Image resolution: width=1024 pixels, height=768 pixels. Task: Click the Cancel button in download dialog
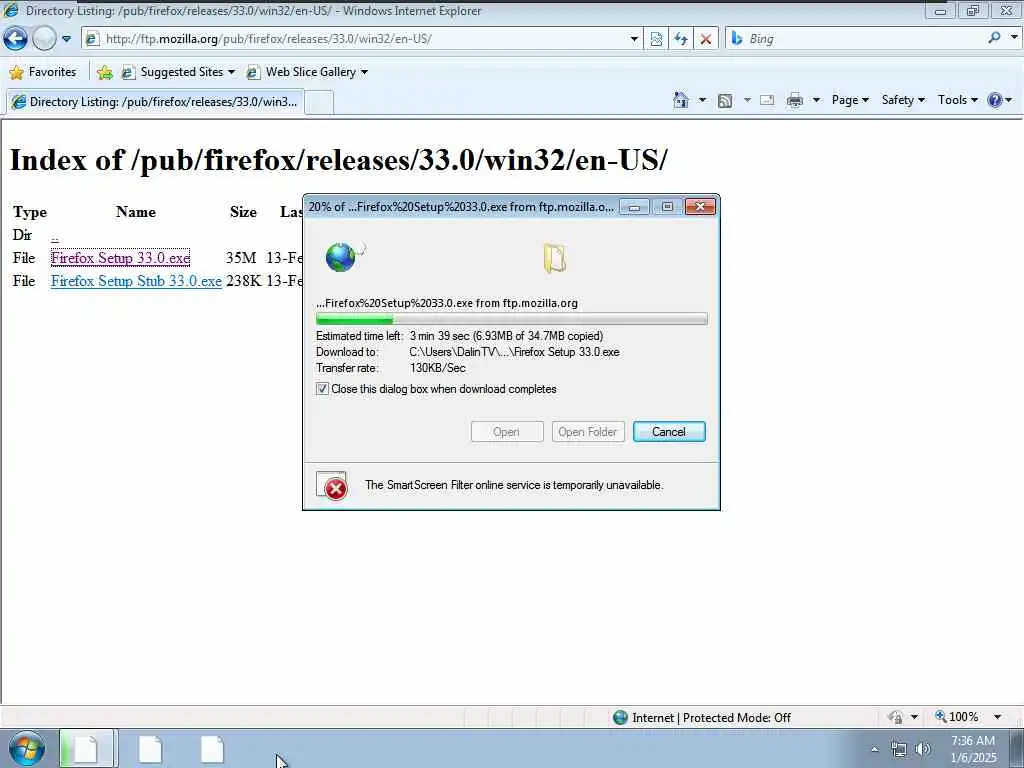(669, 432)
